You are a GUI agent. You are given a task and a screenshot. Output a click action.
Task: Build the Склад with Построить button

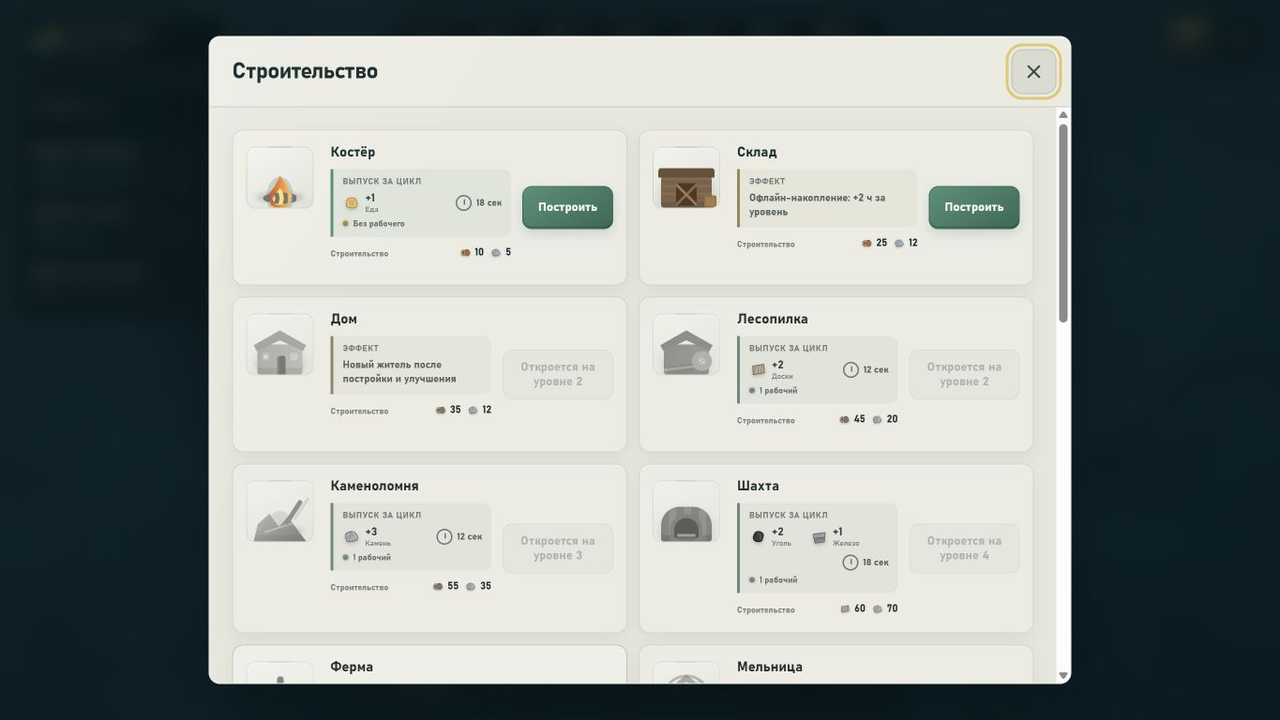point(974,208)
